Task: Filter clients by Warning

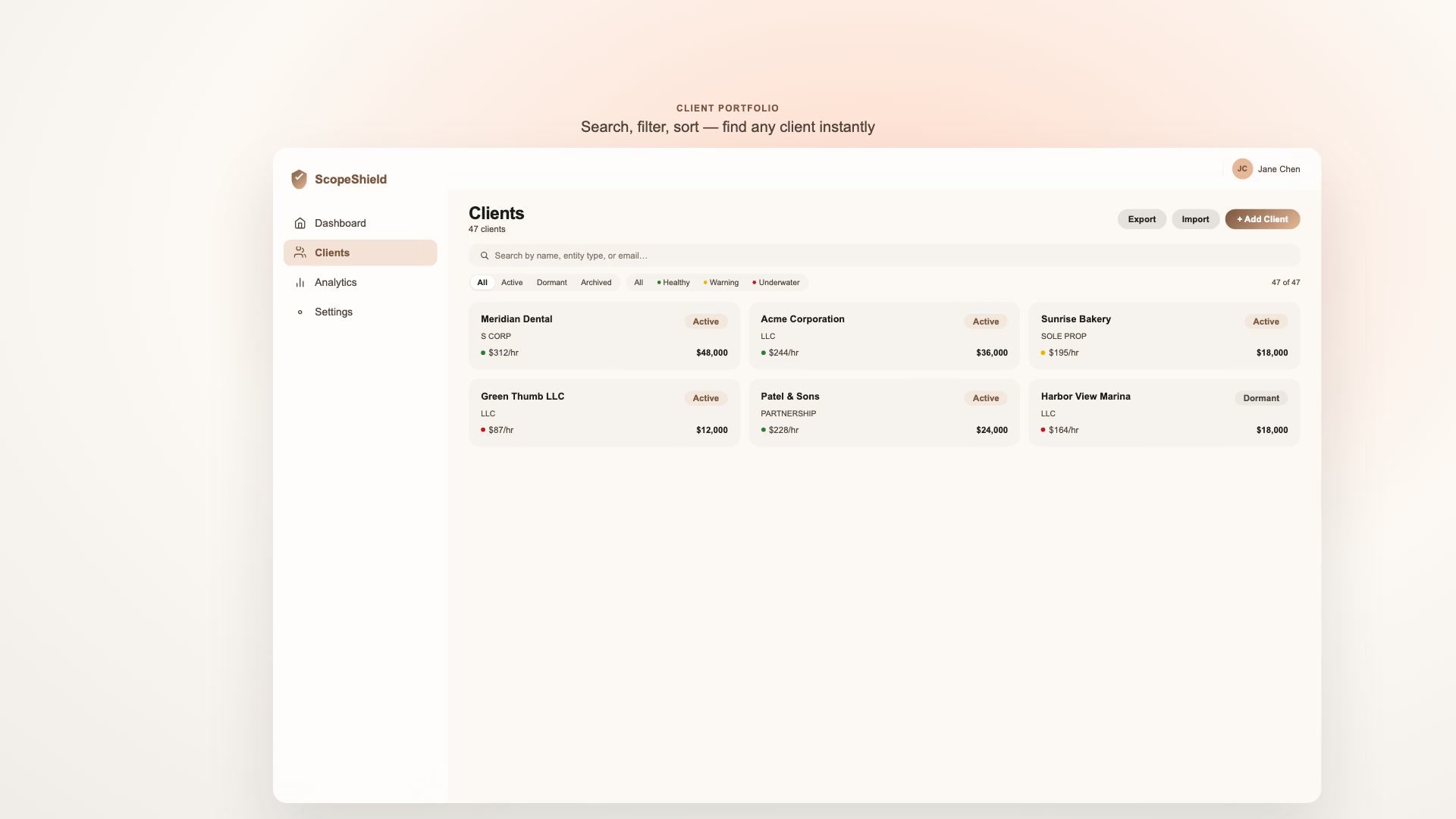Action: (721, 283)
